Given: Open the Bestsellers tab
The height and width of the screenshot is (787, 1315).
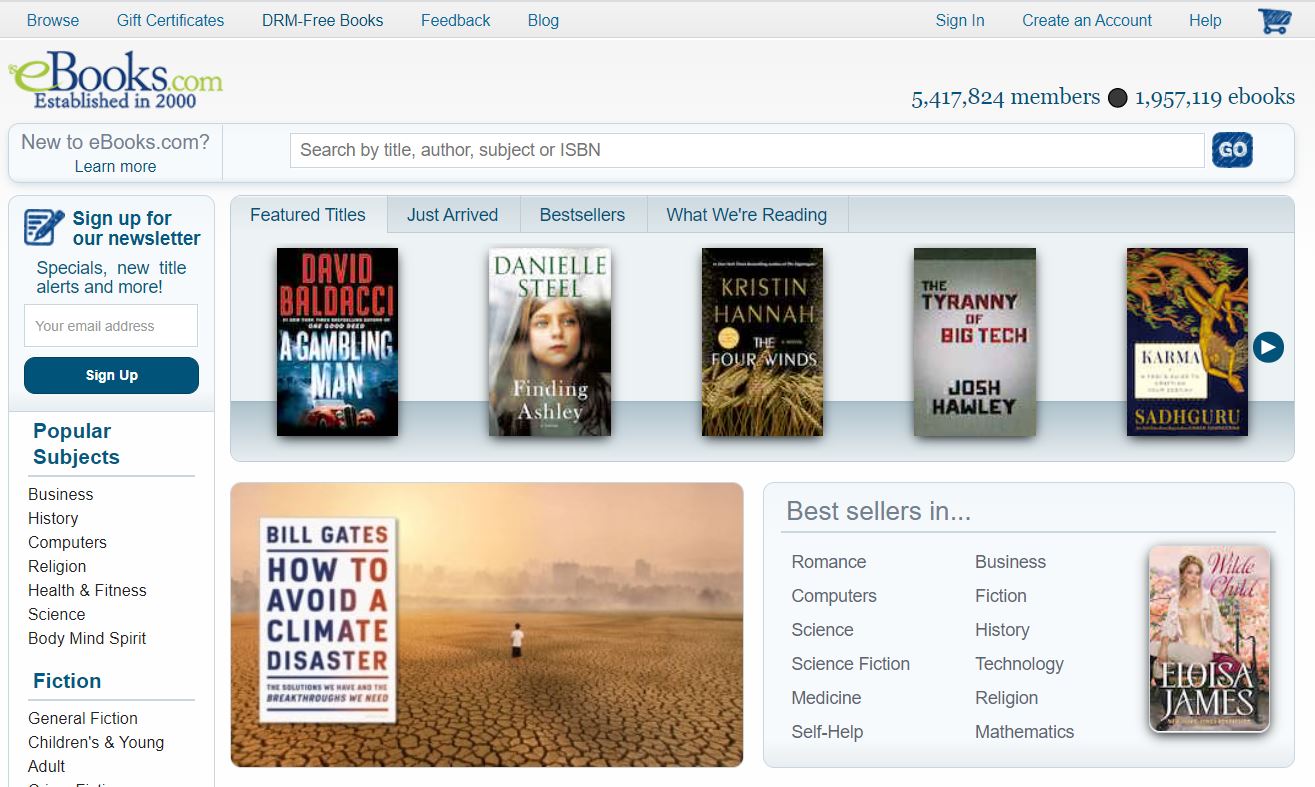Looking at the screenshot, I should (x=583, y=214).
